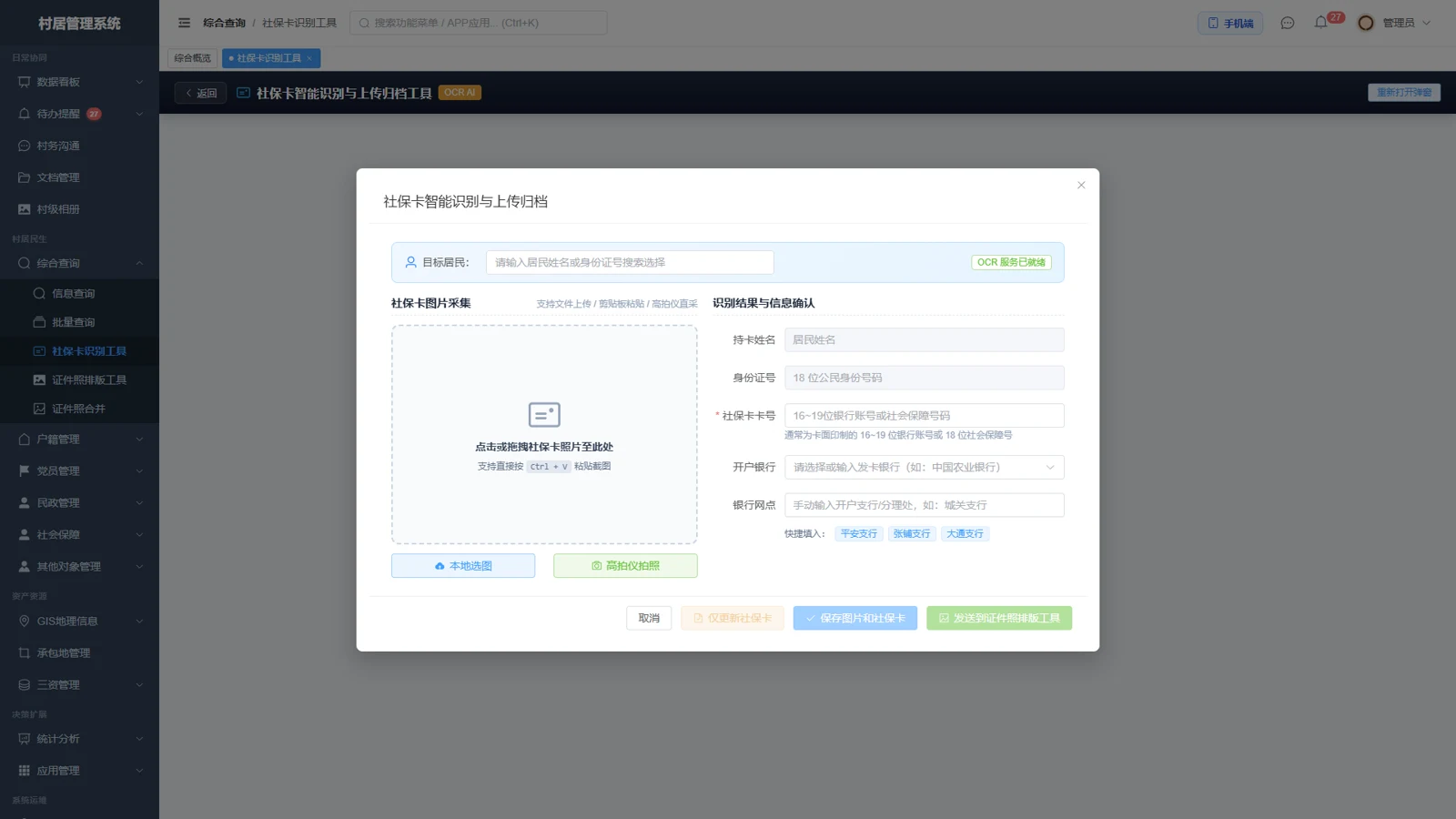Click the 本地选图 button
The image size is (1456, 819).
click(x=463, y=566)
